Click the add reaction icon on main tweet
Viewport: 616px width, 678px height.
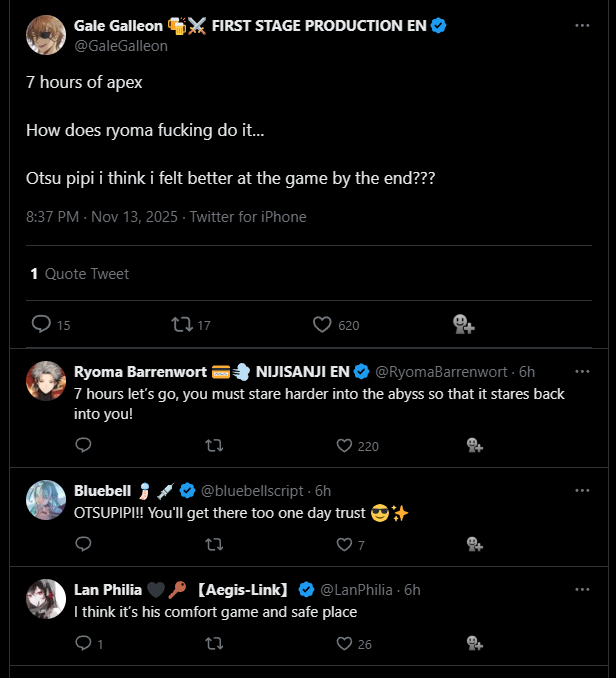[462, 324]
